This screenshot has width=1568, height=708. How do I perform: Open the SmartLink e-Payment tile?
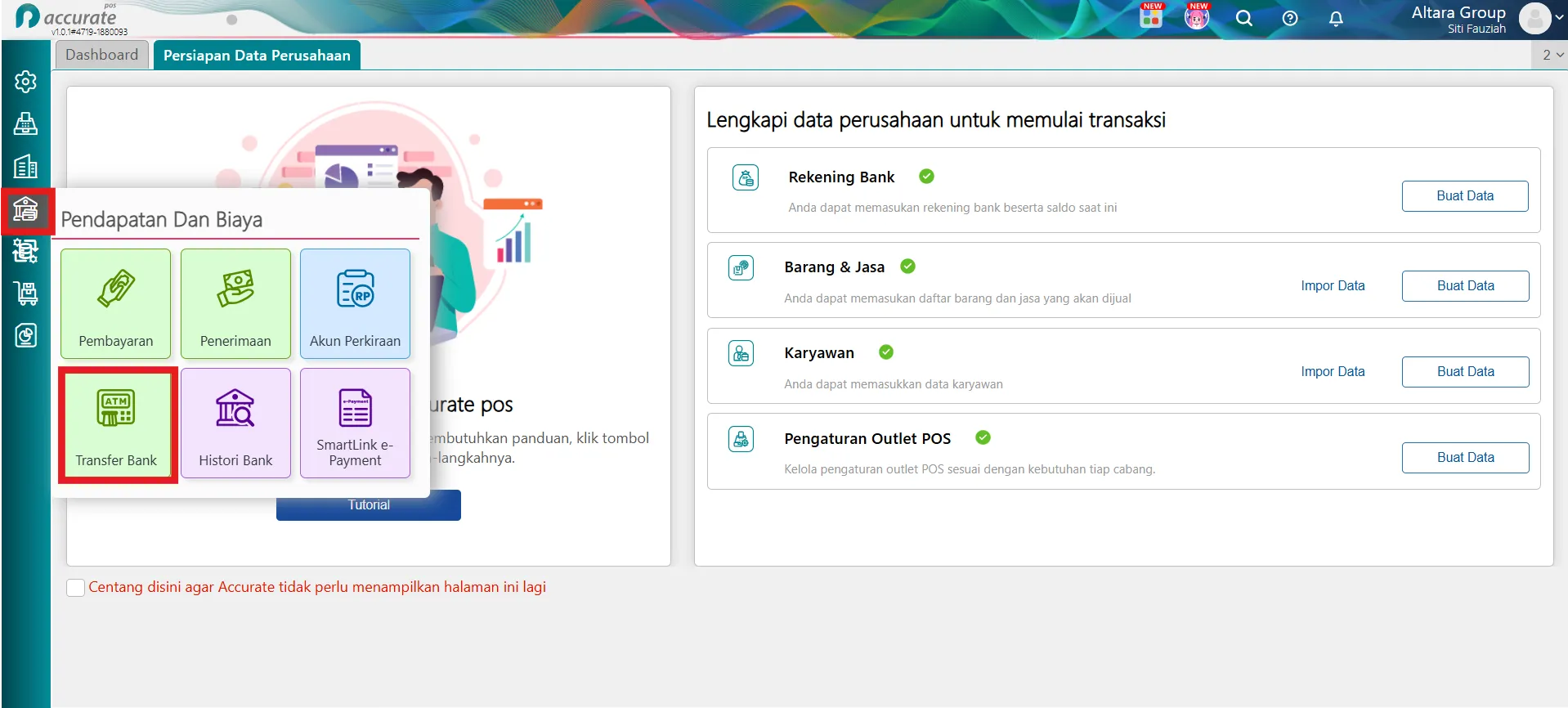coord(355,423)
